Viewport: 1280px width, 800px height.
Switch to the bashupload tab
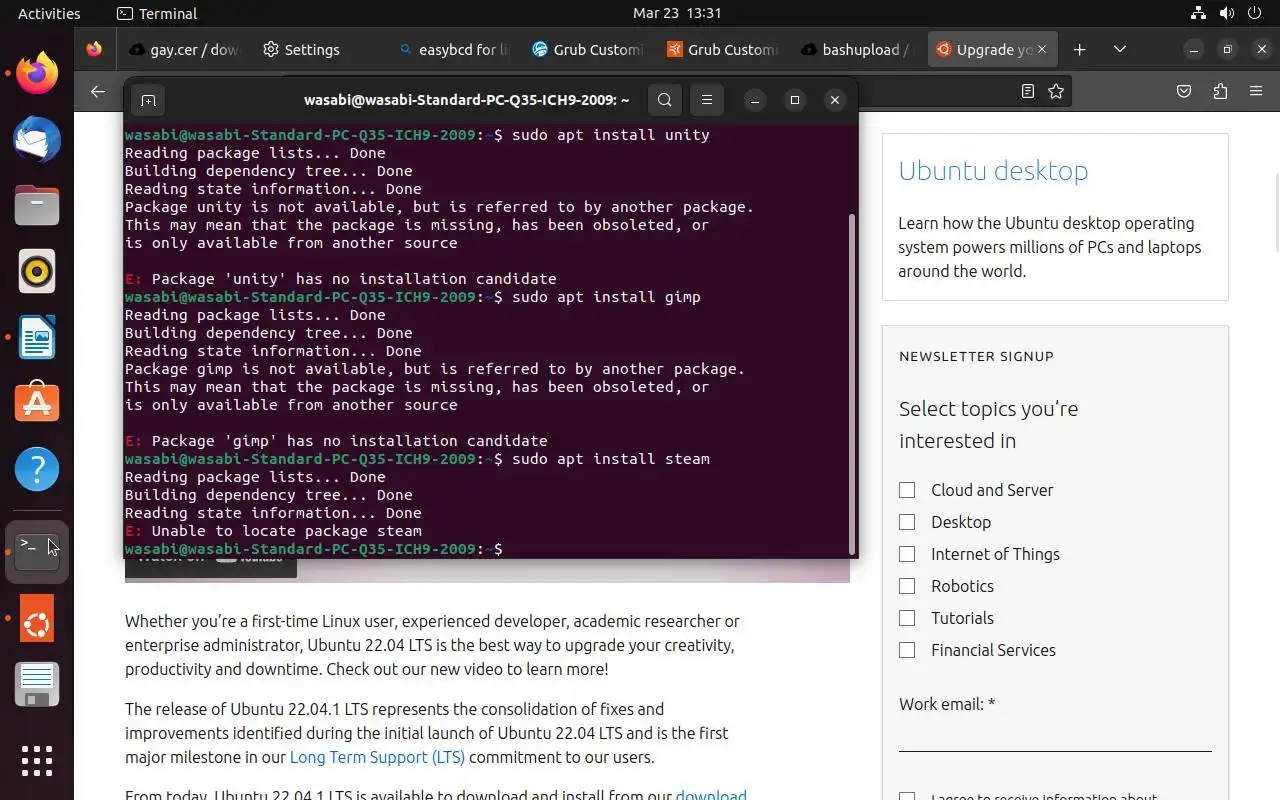tap(855, 49)
